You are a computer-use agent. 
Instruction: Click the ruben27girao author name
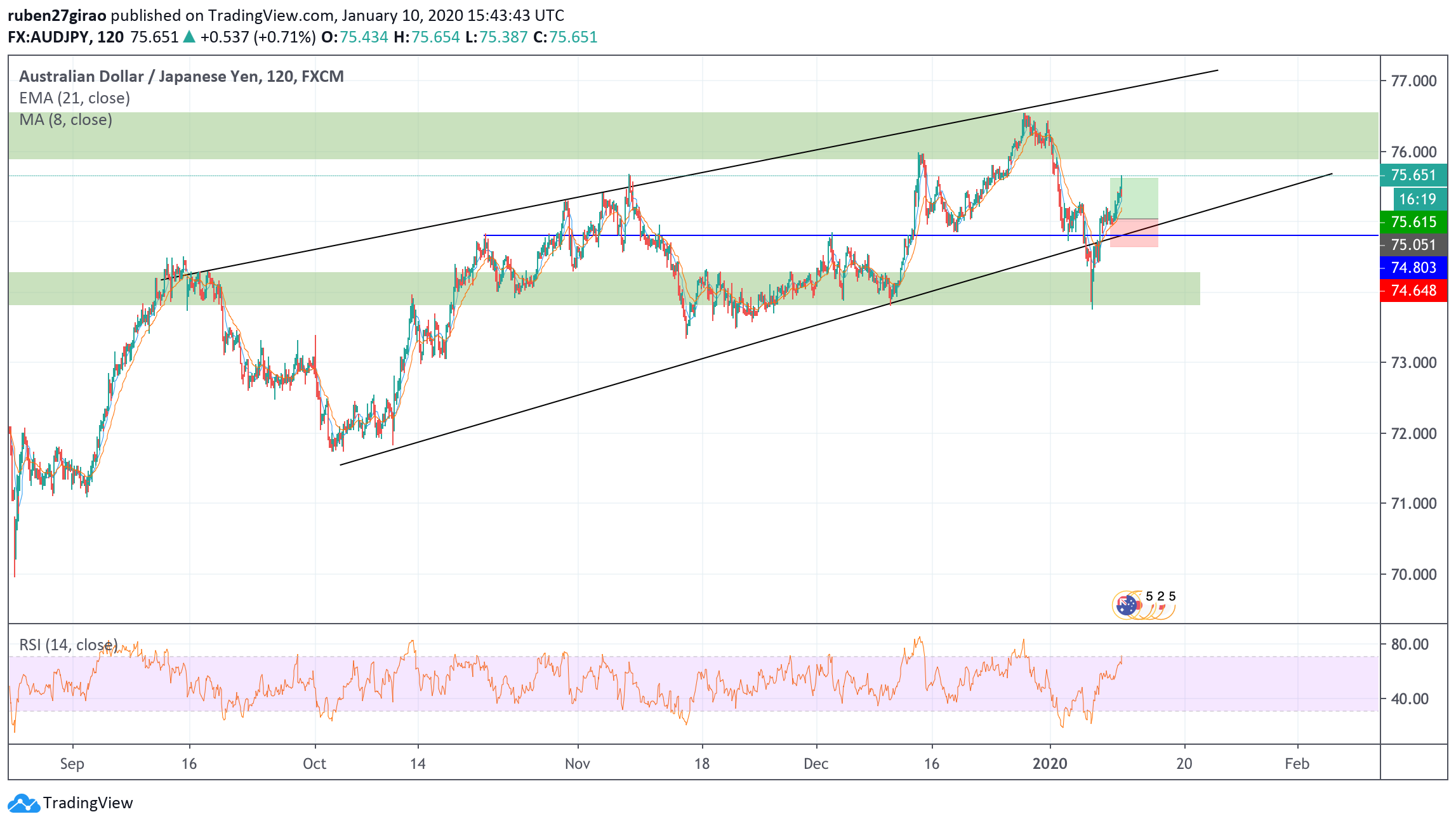pyautogui.click(x=56, y=15)
